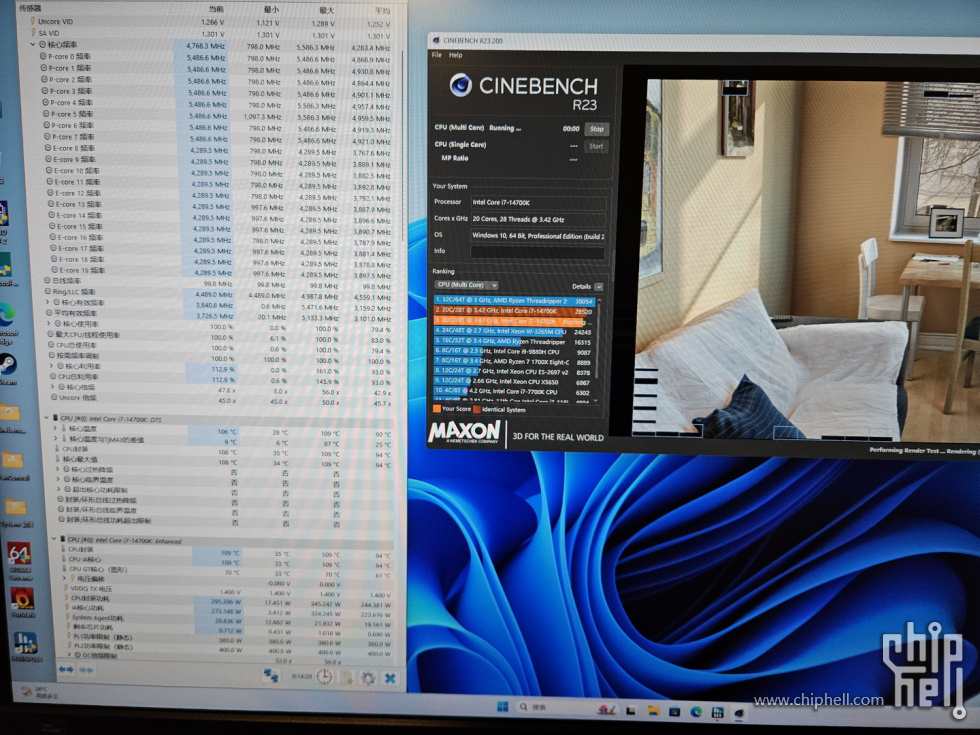Collapse the CPU i7-14700K Enhanced section
Screen dimensions: 980x735
tap(54, 538)
